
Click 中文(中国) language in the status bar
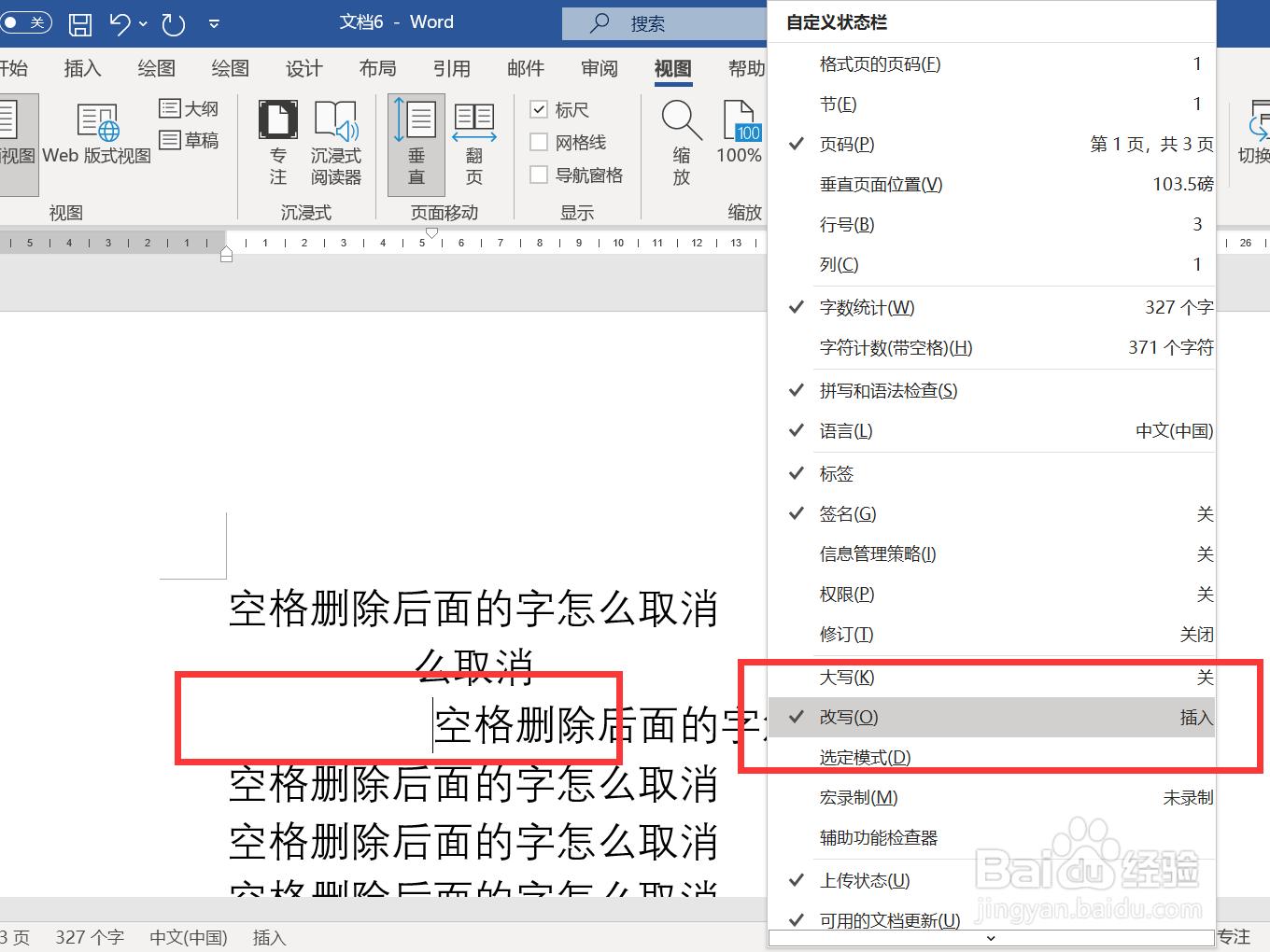189,937
